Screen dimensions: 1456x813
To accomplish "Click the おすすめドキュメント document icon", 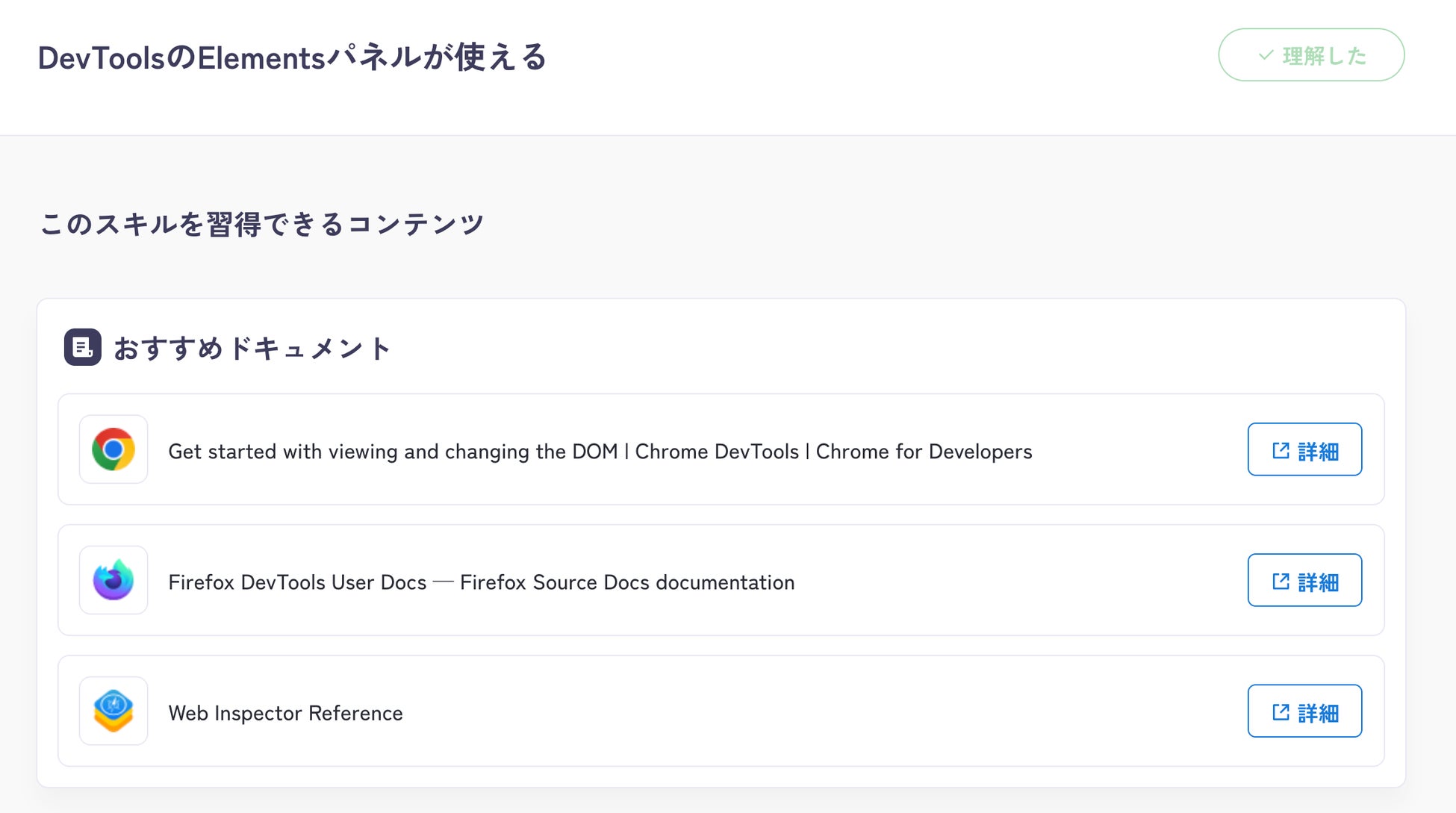I will pyautogui.click(x=83, y=347).
